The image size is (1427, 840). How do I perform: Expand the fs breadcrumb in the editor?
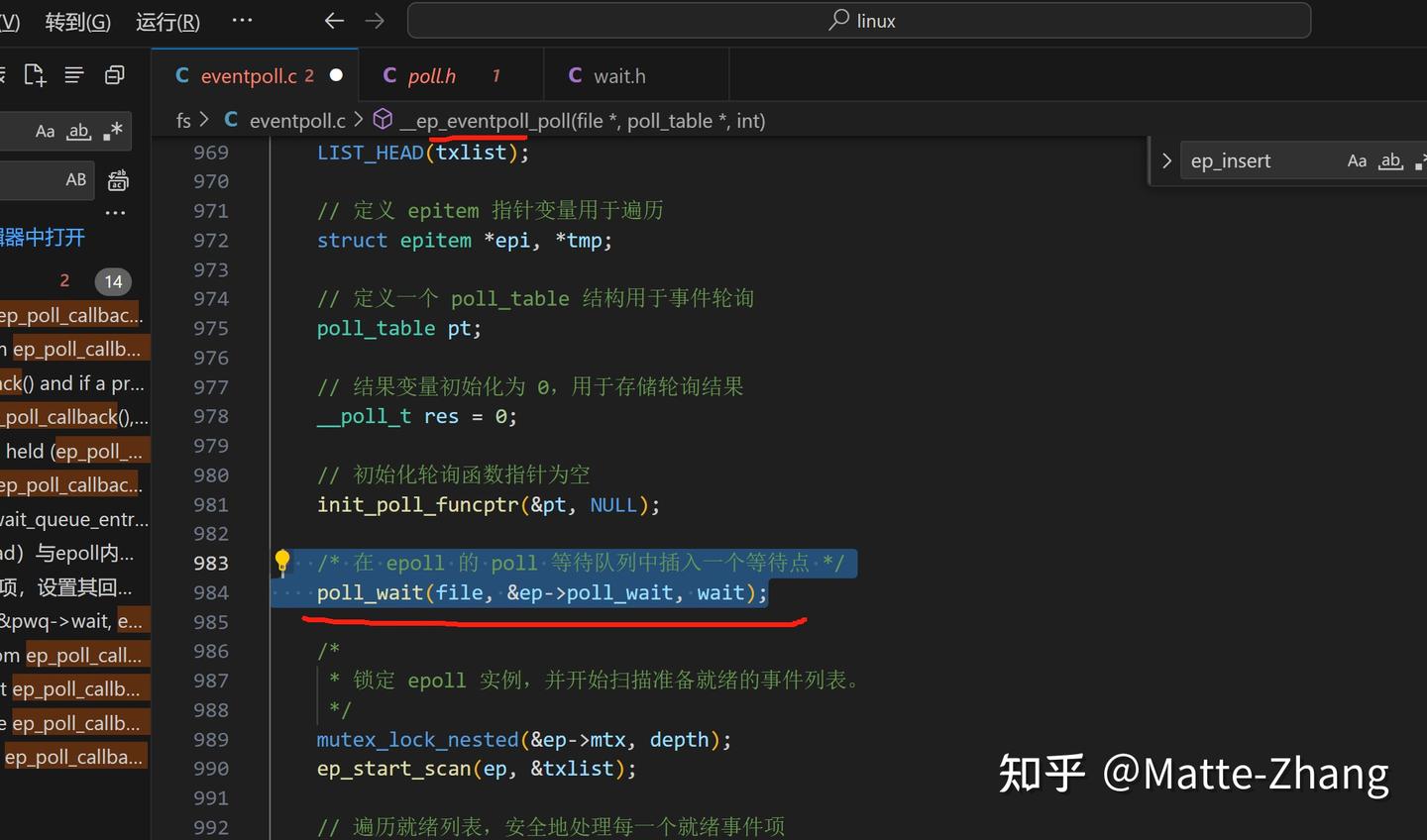183,120
